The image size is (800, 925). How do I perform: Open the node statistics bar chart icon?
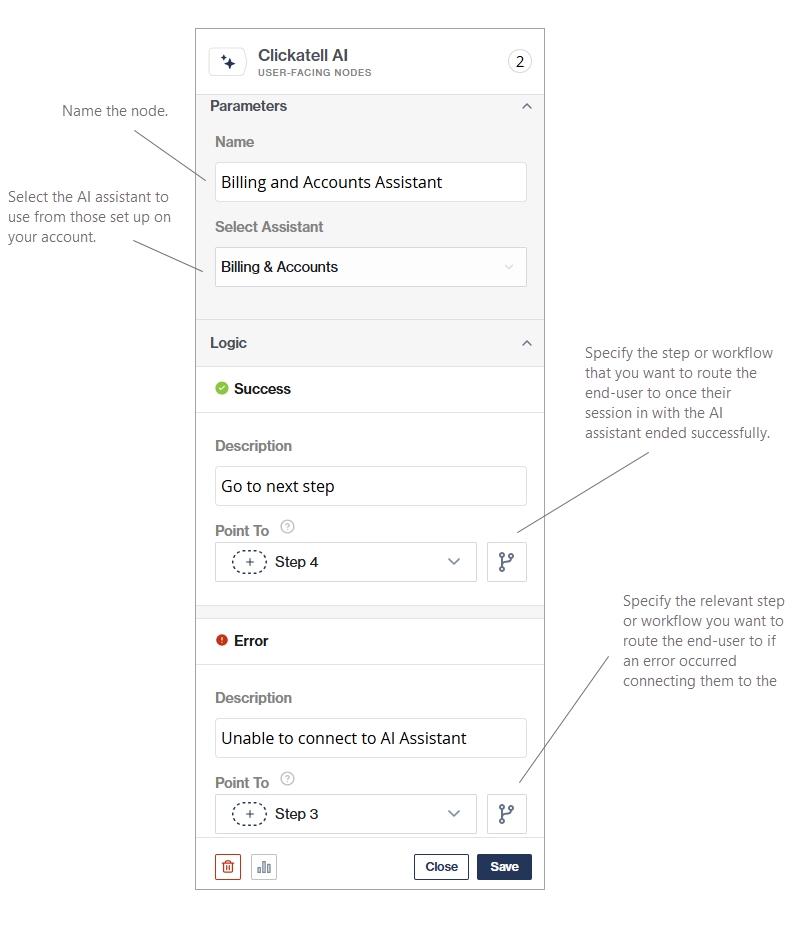264,867
